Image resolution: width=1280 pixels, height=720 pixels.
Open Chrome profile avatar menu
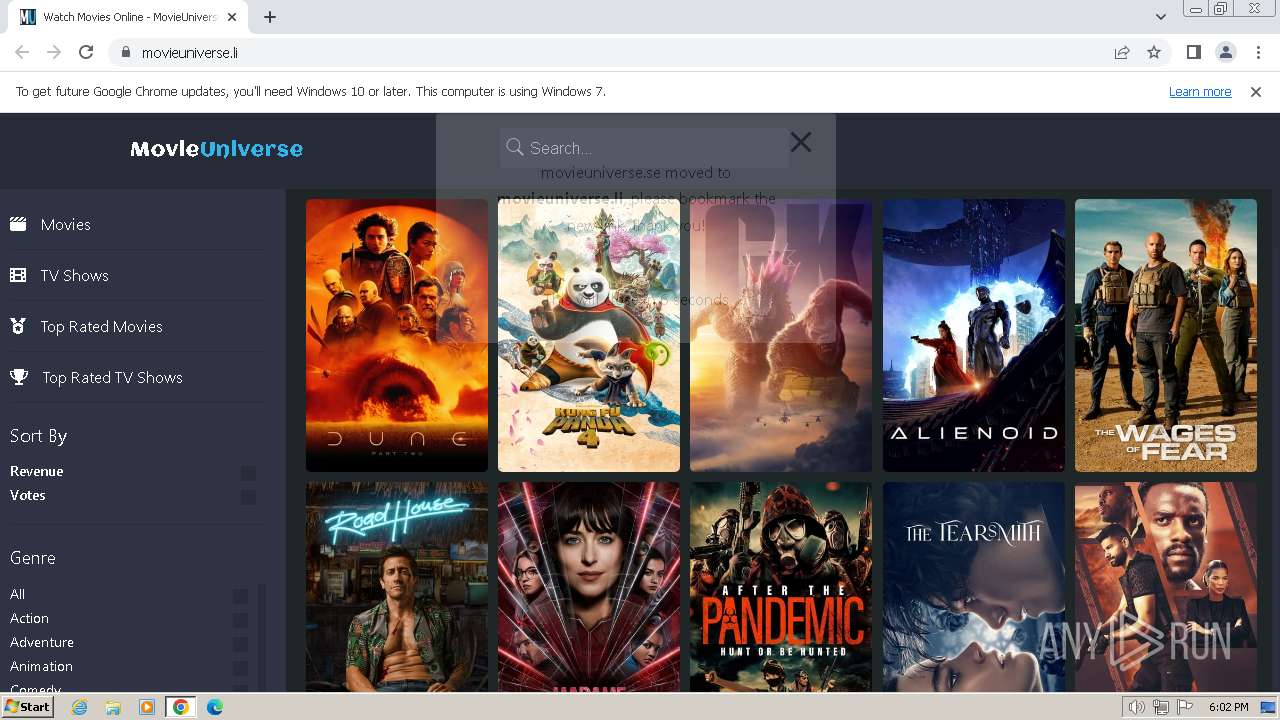tap(1225, 52)
